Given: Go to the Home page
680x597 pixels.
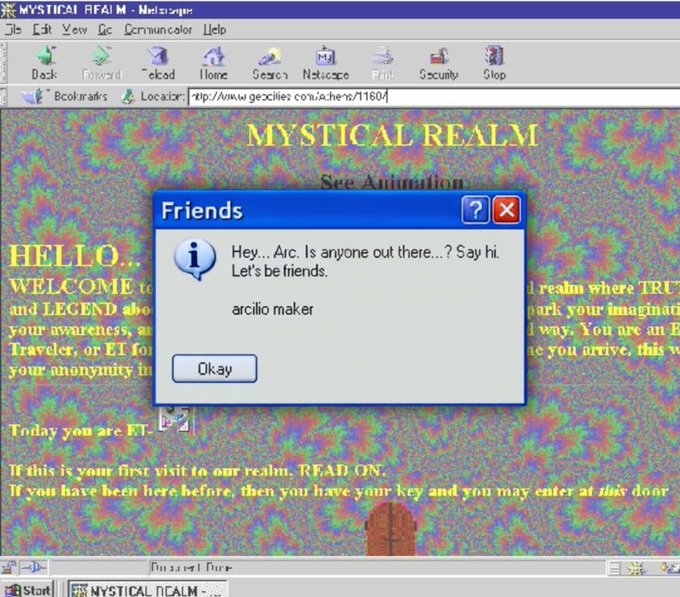Looking at the screenshot, I should [x=213, y=63].
